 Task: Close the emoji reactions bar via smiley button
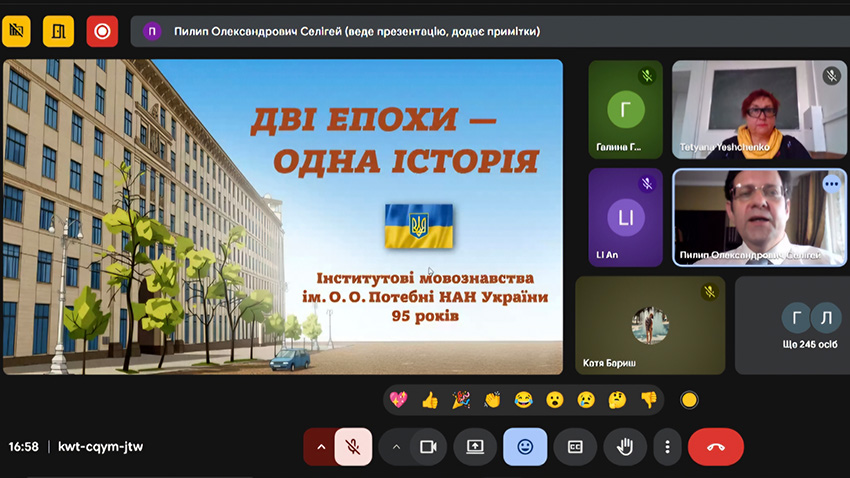[525, 447]
